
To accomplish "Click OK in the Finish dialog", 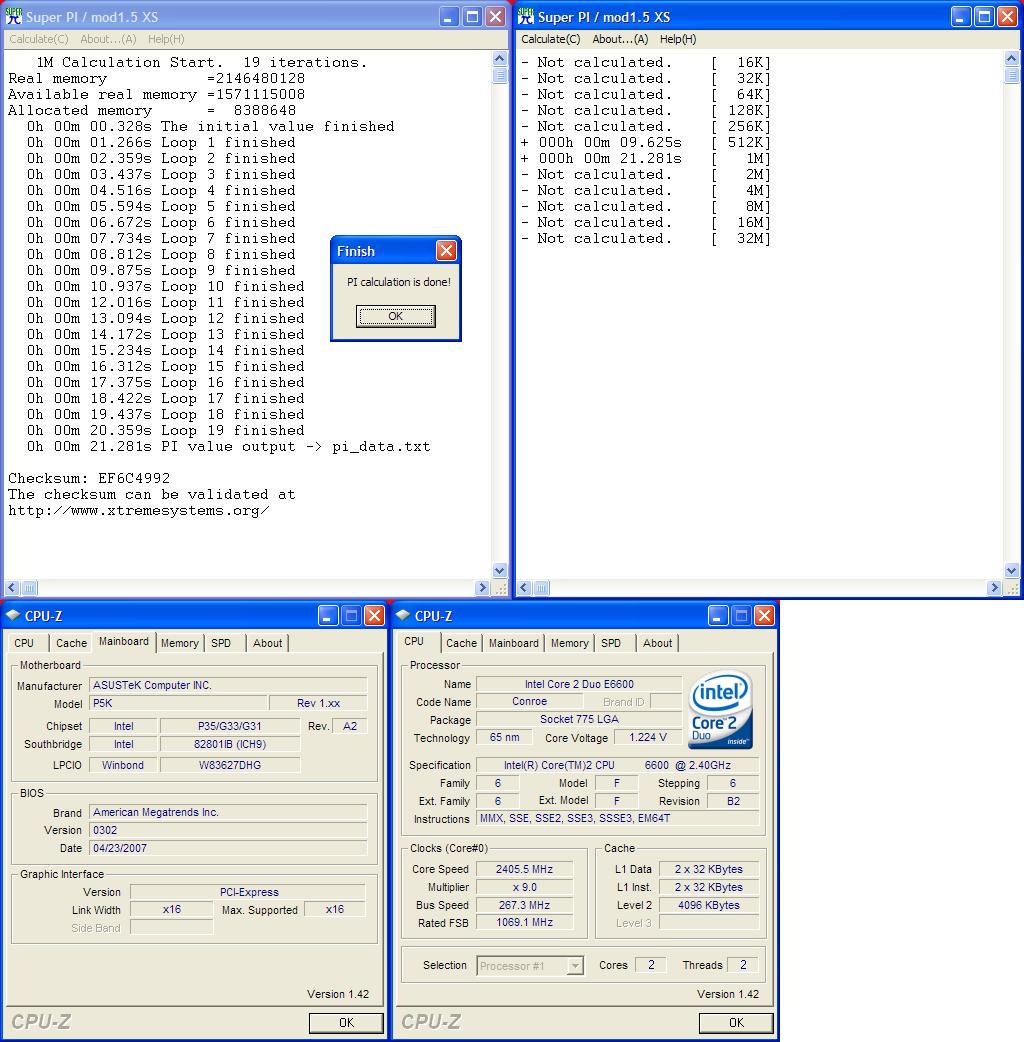I will pyautogui.click(x=395, y=316).
